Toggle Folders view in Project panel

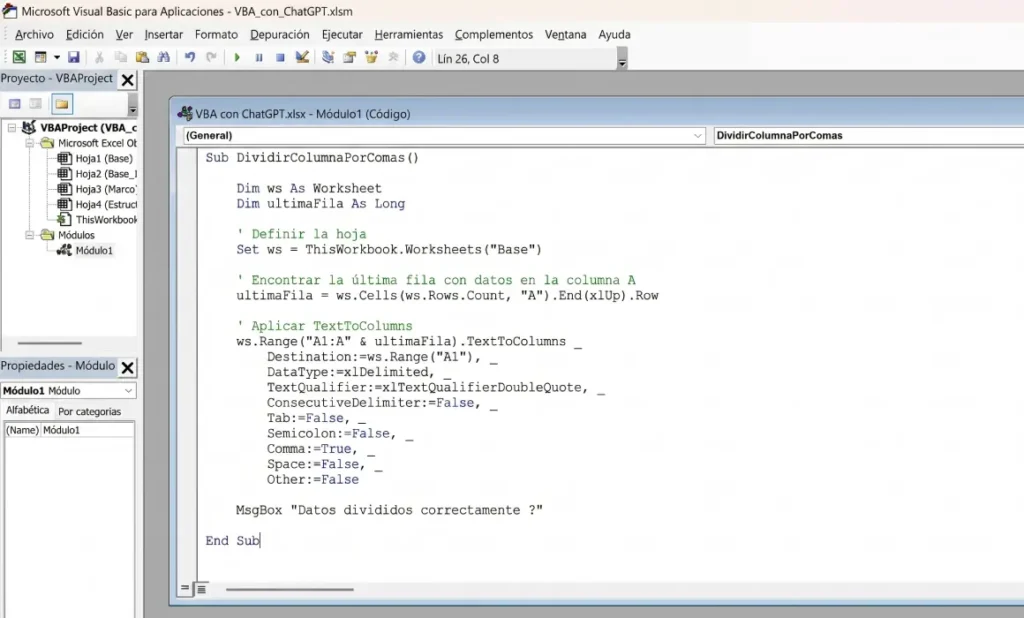(61, 104)
